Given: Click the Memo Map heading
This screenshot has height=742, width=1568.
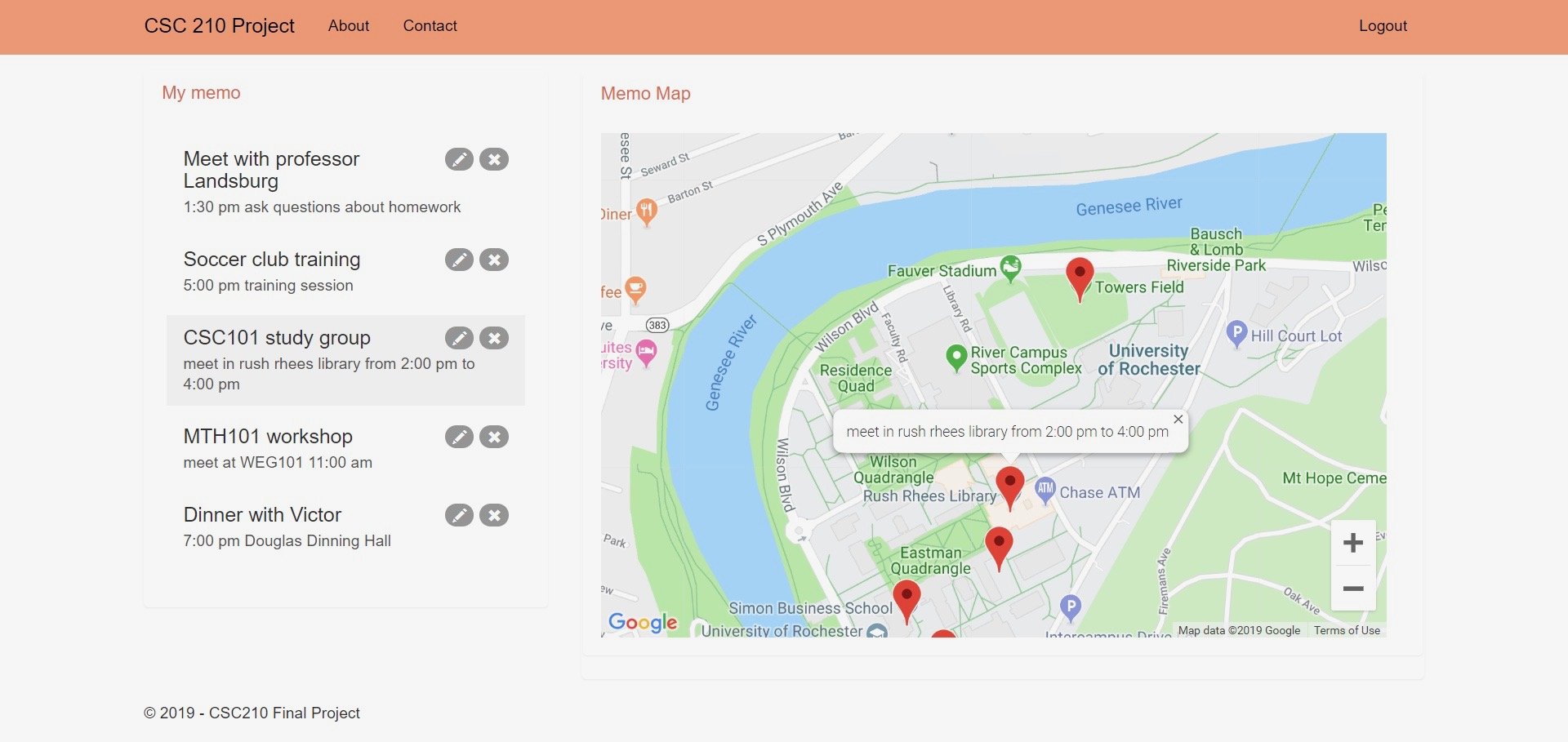Looking at the screenshot, I should pyautogui.click(x=646, y=94).
